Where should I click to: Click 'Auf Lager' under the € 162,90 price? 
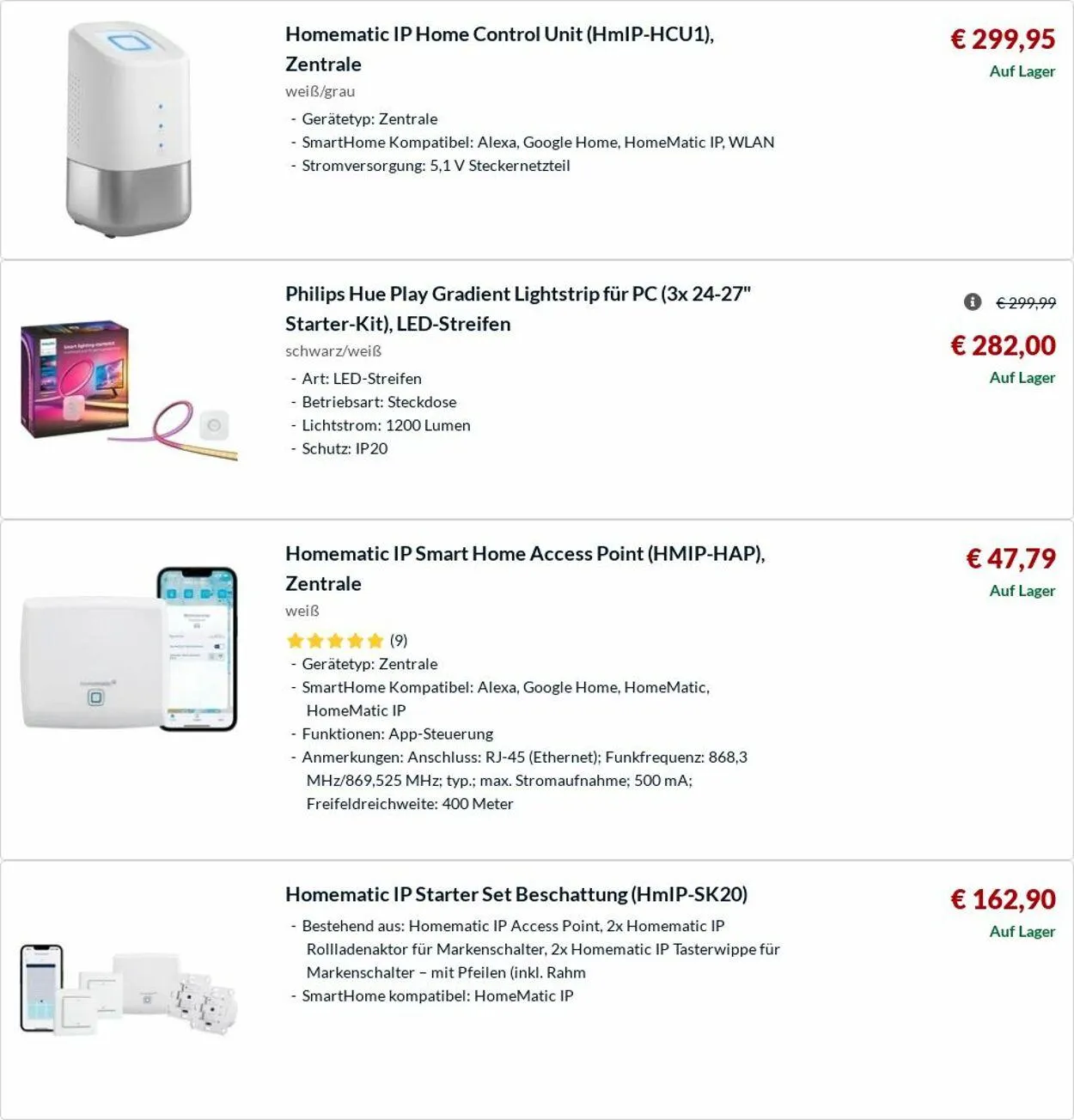(1022, 932)
